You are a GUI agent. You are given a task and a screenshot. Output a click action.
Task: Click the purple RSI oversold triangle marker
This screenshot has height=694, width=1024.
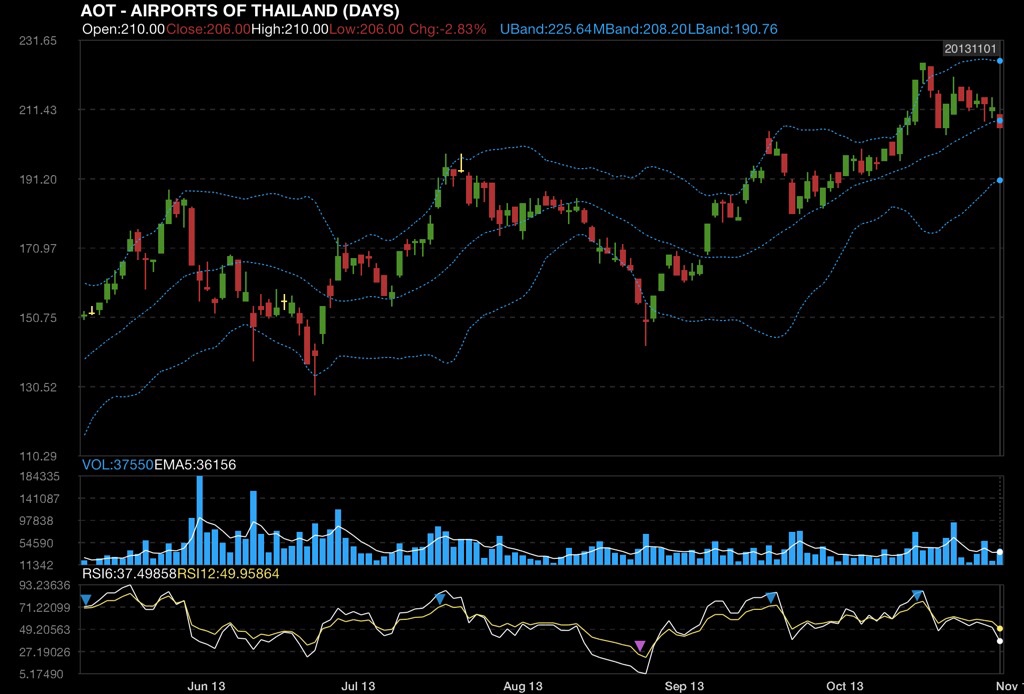640,646
